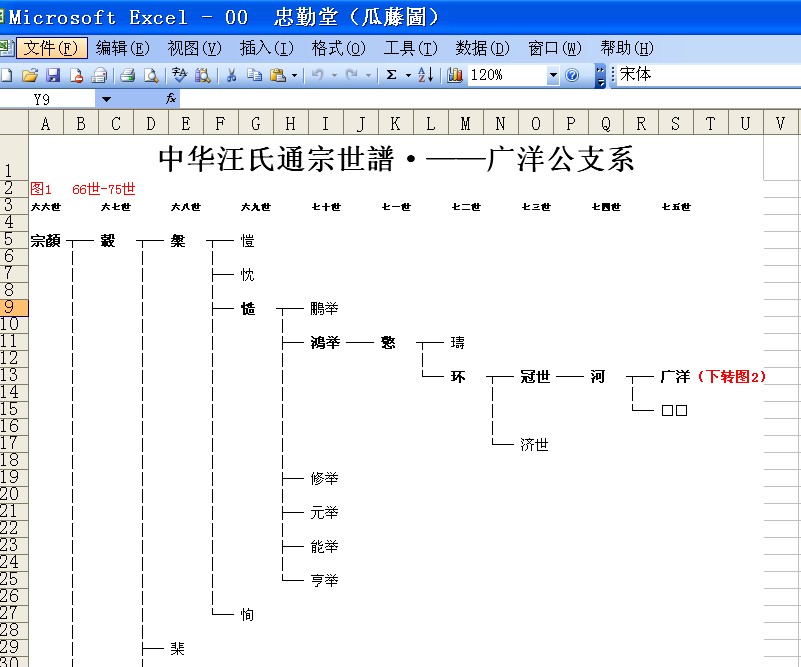Launch the Chart Wizard icon
The width and height of the screenshot is (801, 667).
456,74
